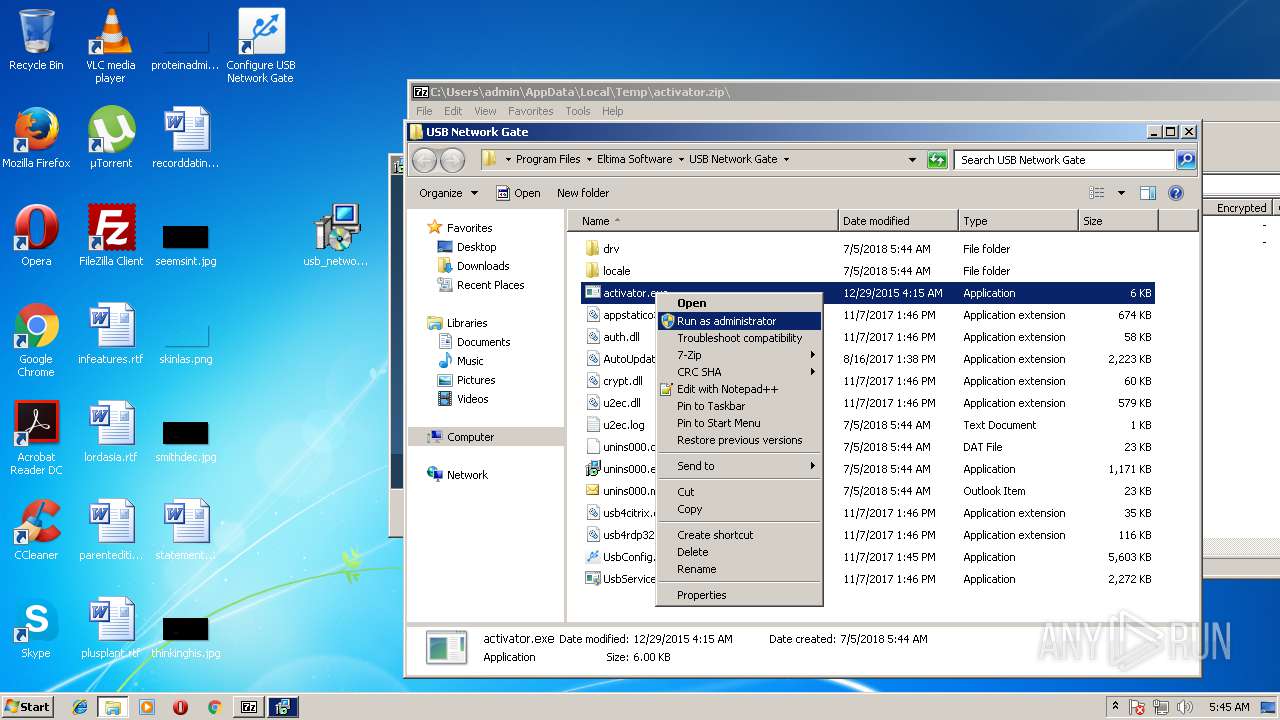Select the usb_network installer desktop icon

(336, 236)
